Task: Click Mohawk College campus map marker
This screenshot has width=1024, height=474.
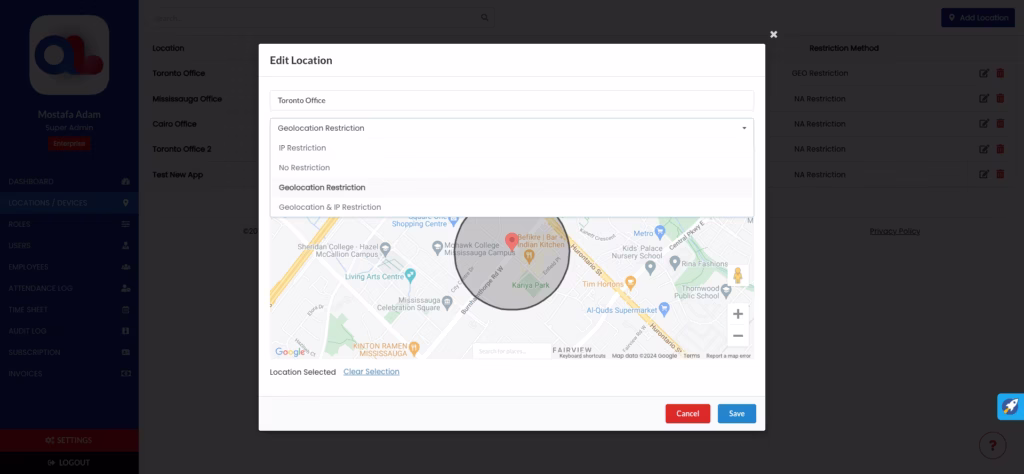Action: pos(438,248)
